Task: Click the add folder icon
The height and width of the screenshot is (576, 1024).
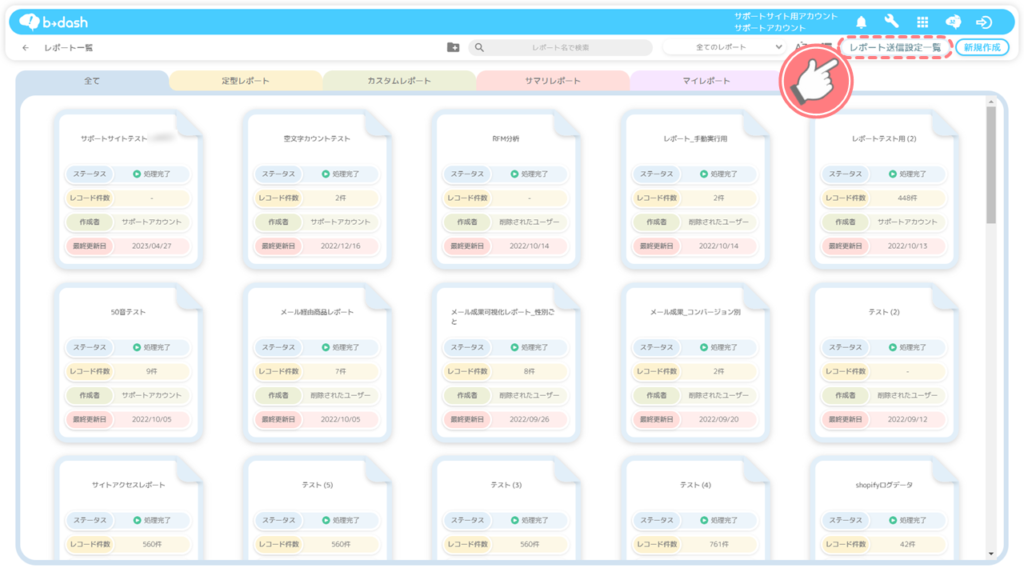Action: click(453, 47)
